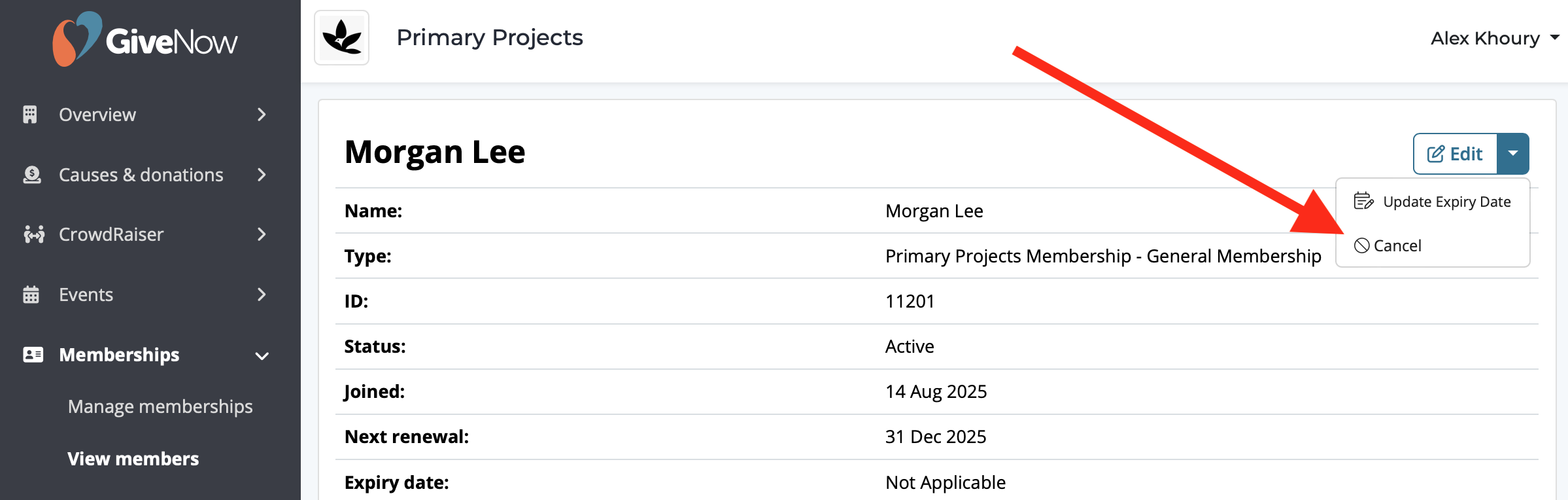Screen dimensions: 1568x500
Task: Click the Primary Projects leaf logo
Action: [341, 37]
